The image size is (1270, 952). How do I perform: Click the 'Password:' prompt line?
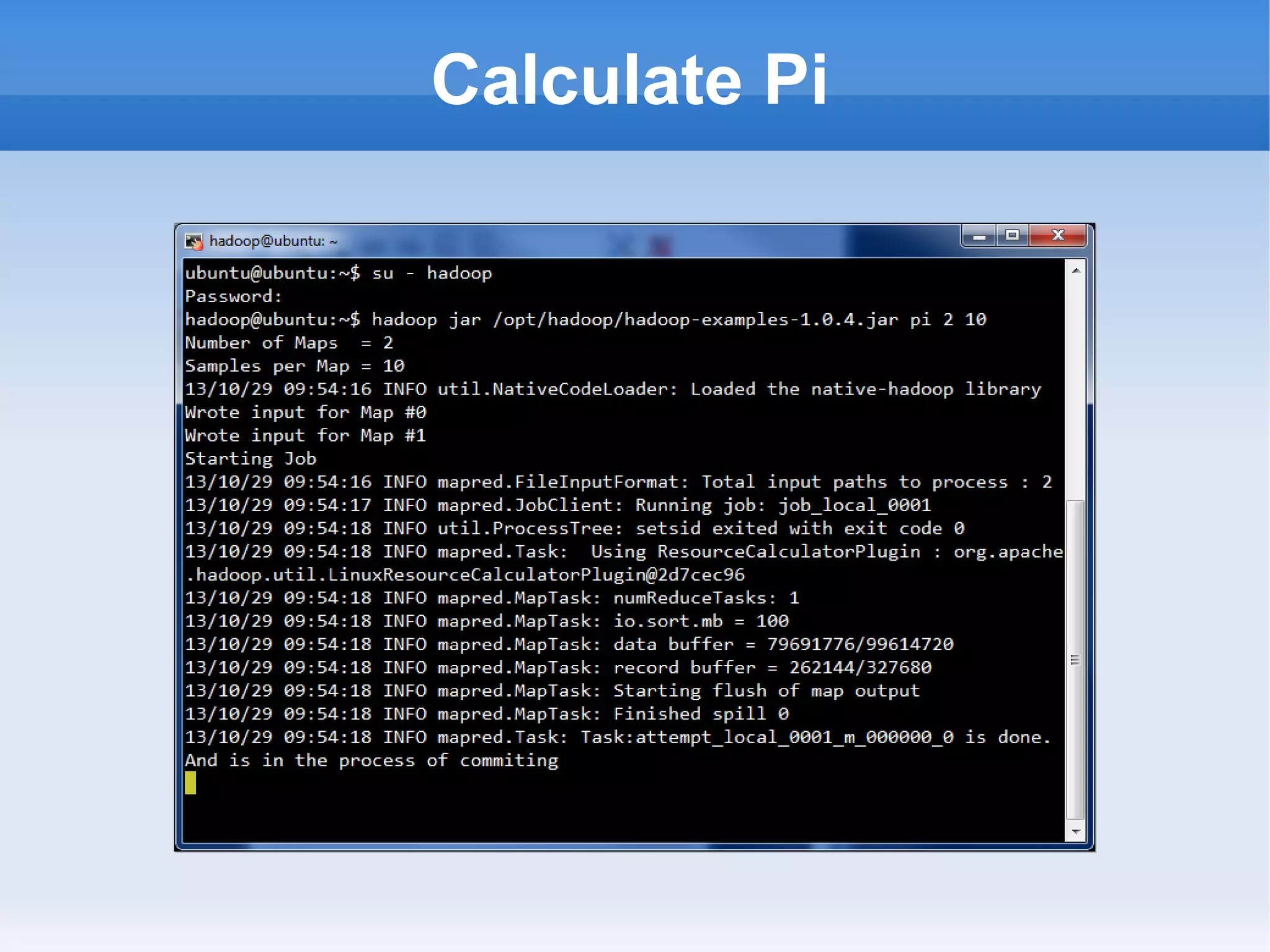pyautogui.click(x=234, y=296)
